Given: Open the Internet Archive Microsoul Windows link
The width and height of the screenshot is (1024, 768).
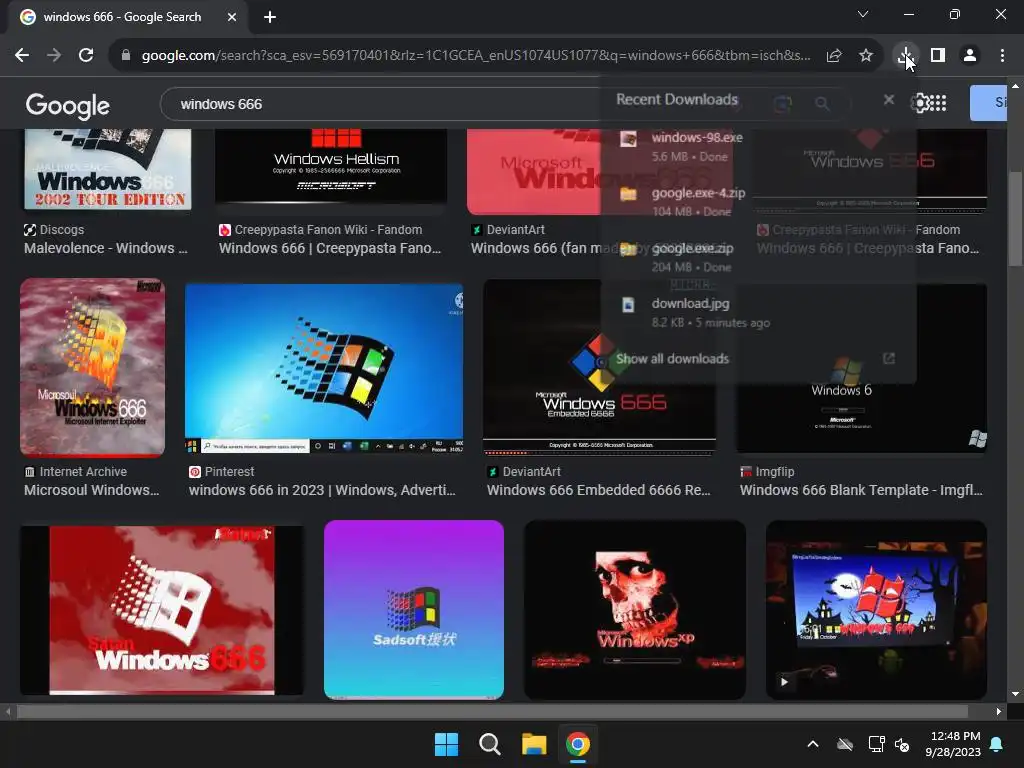Looking at the screenshot, I should coord(91,481).
